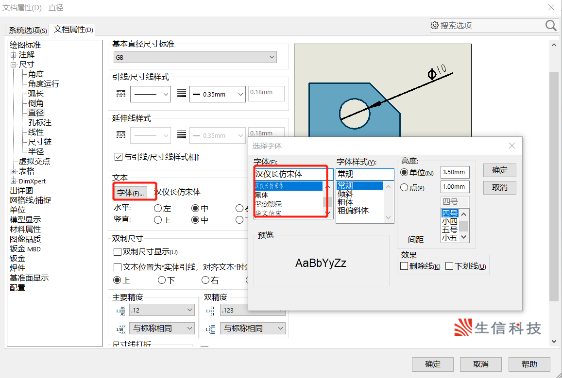Image resolution: width=562 pixels, height=378 pixels.
Task: Switch to 文档属性 tab
Action: (73, 29)
